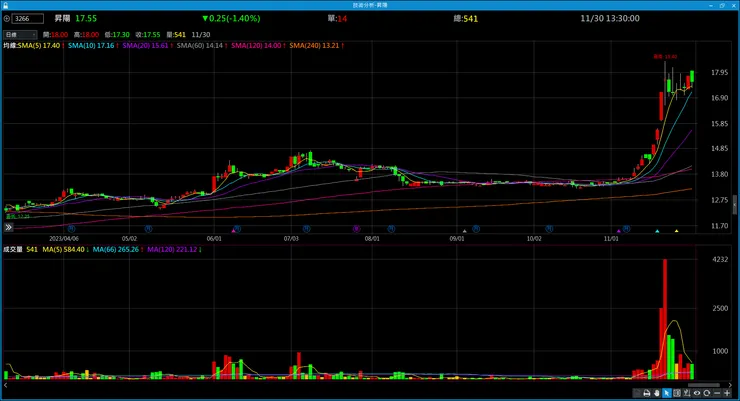The image size is (740, 401).
Task: Click the chart axis settings icon
Action: click(687, 393)
